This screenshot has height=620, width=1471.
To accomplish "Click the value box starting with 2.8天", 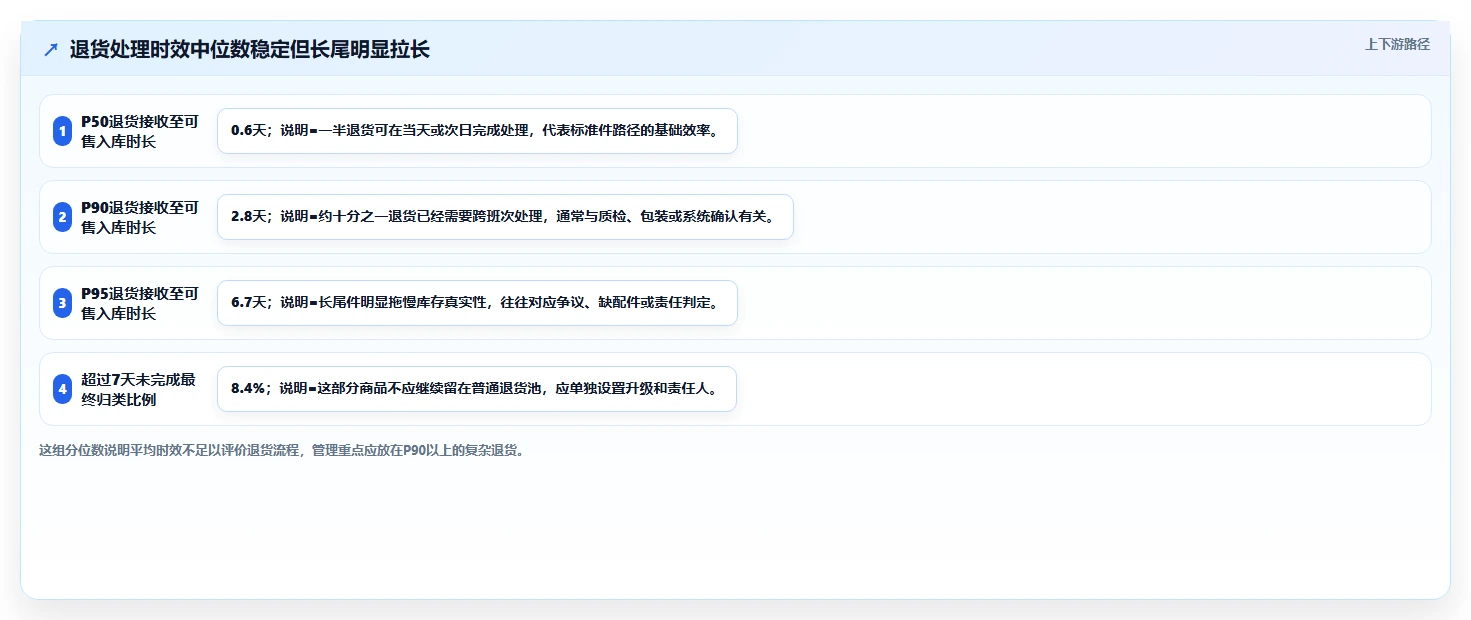I will [505, 217].
